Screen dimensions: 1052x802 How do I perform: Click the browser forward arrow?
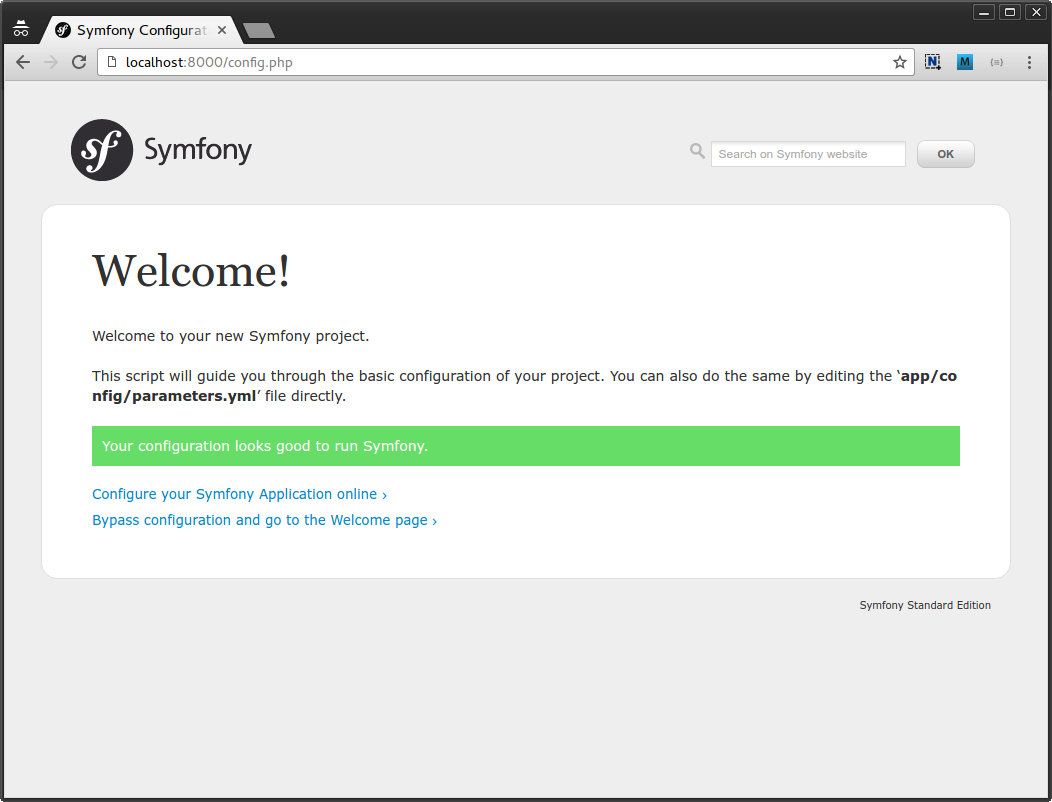(51, 62)
